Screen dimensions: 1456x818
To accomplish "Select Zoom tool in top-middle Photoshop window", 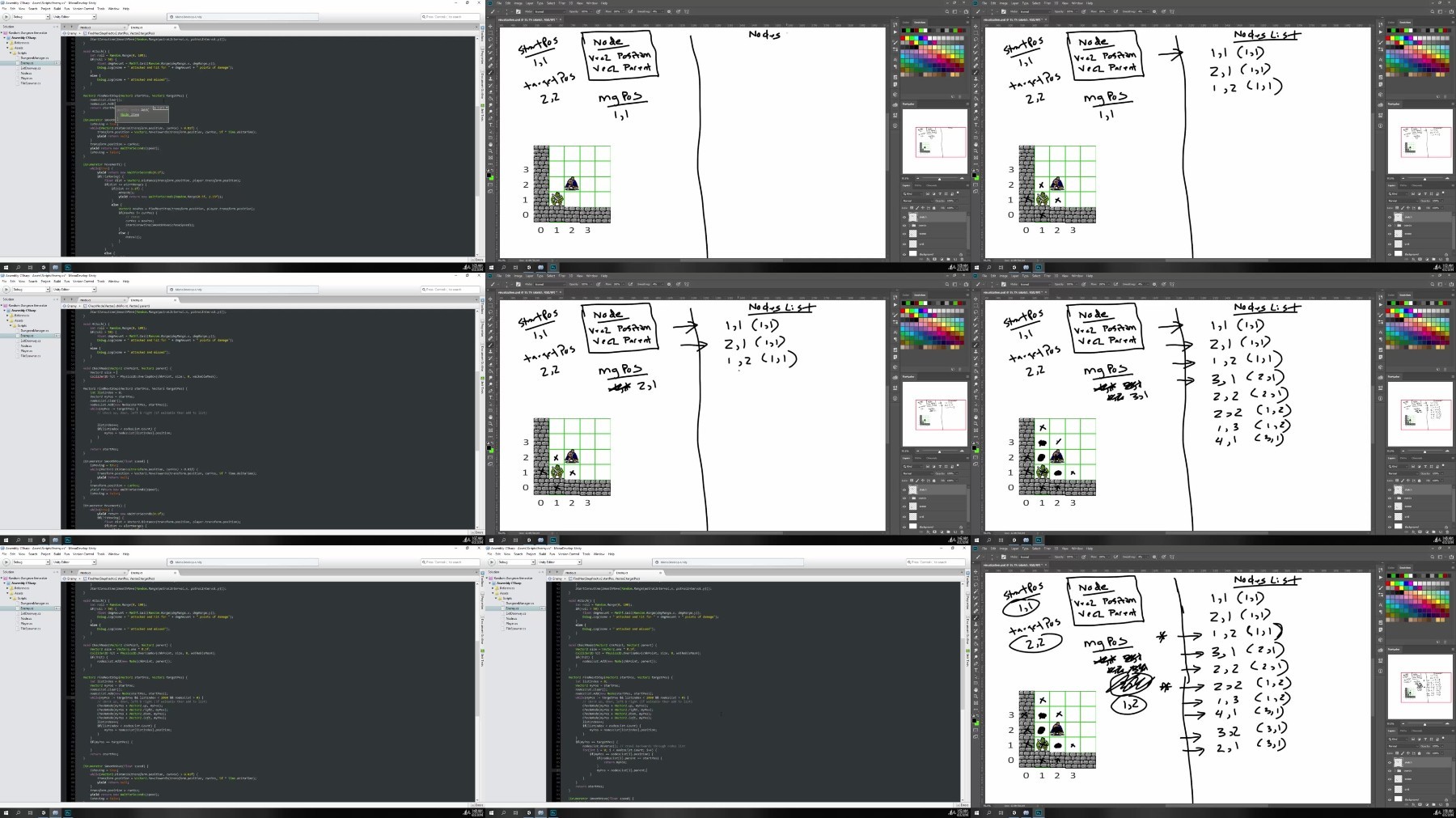I will point(490,151).
